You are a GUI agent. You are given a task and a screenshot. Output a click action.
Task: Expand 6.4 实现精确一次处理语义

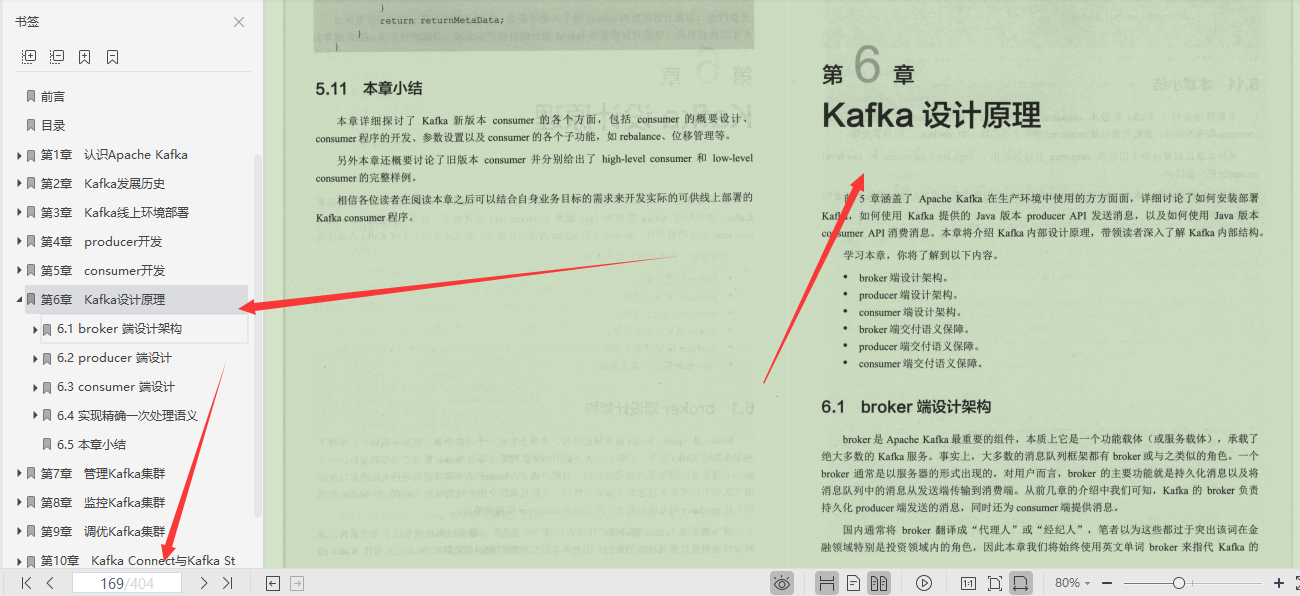point(35,416)
